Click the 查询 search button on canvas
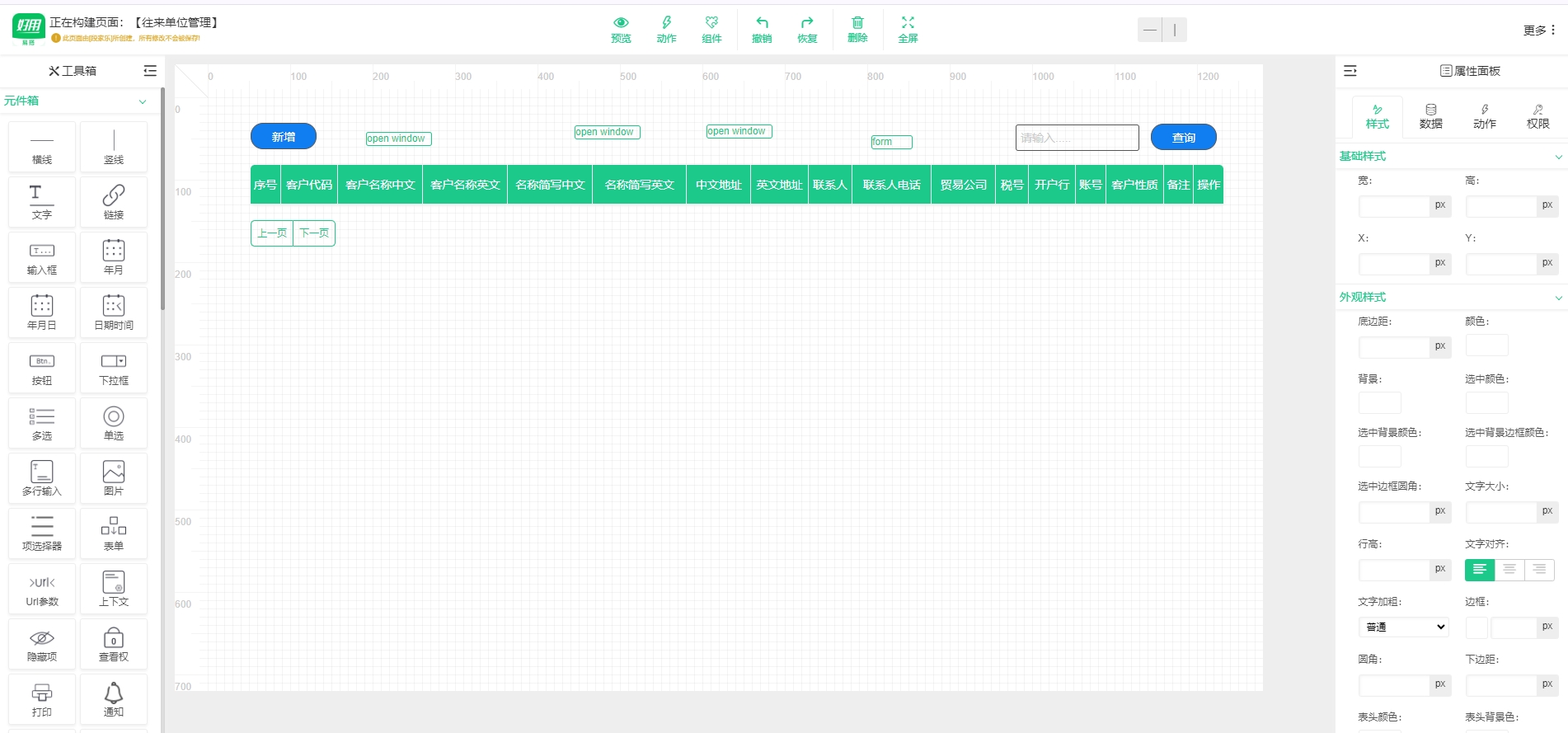 click(x=1184, y=138)
